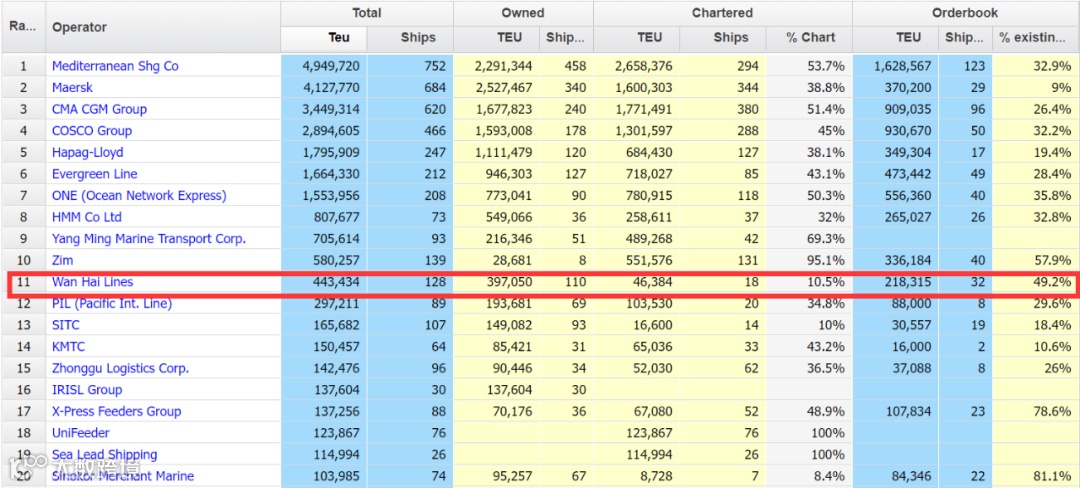Viewport: 1080px width, 488px height.
Task: Open X-Press Feeders Group link
Action: pyautogui.click(x=116, y=412)
